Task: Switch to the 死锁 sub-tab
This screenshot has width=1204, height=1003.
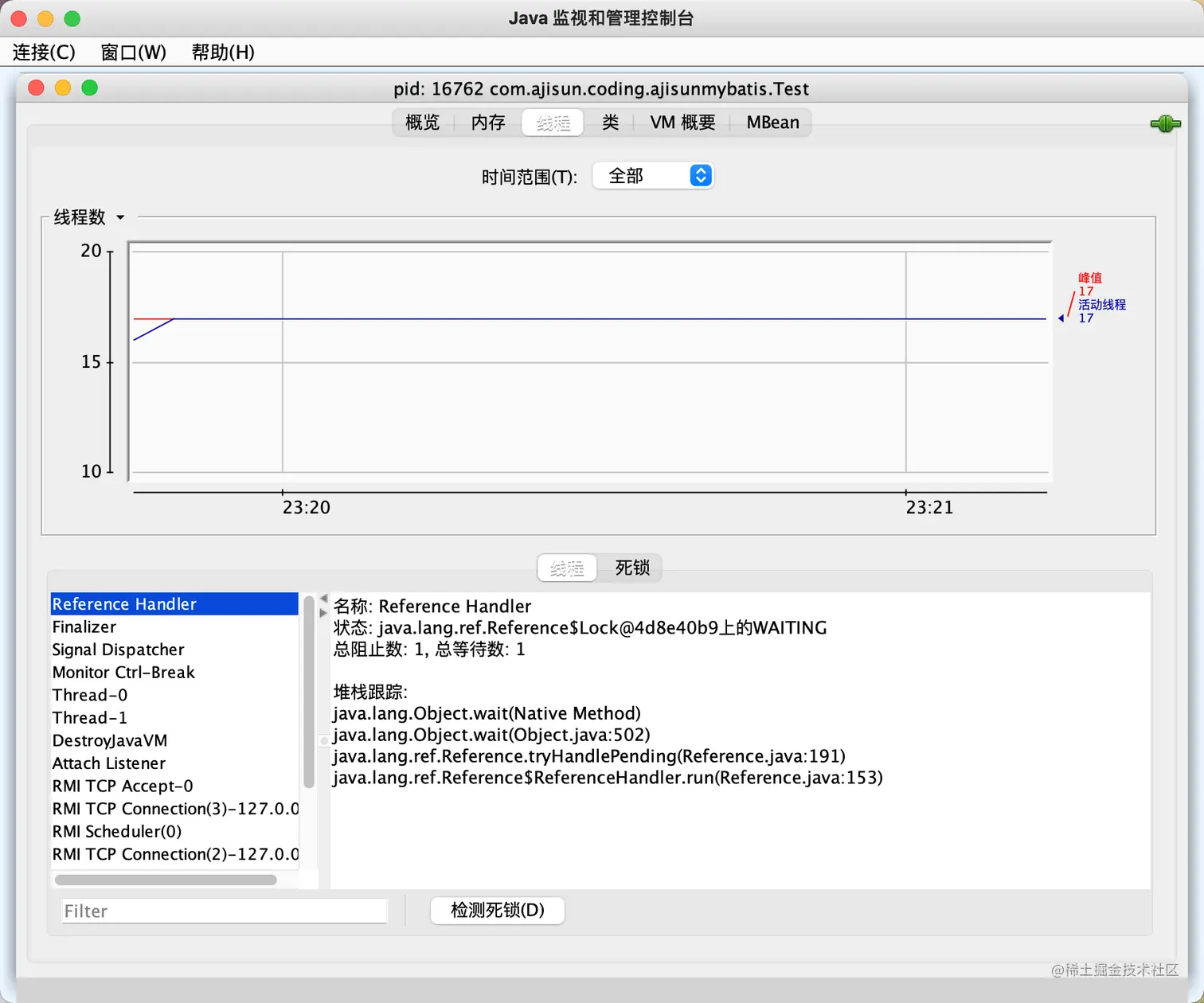Action: click(x=631, y=568)
